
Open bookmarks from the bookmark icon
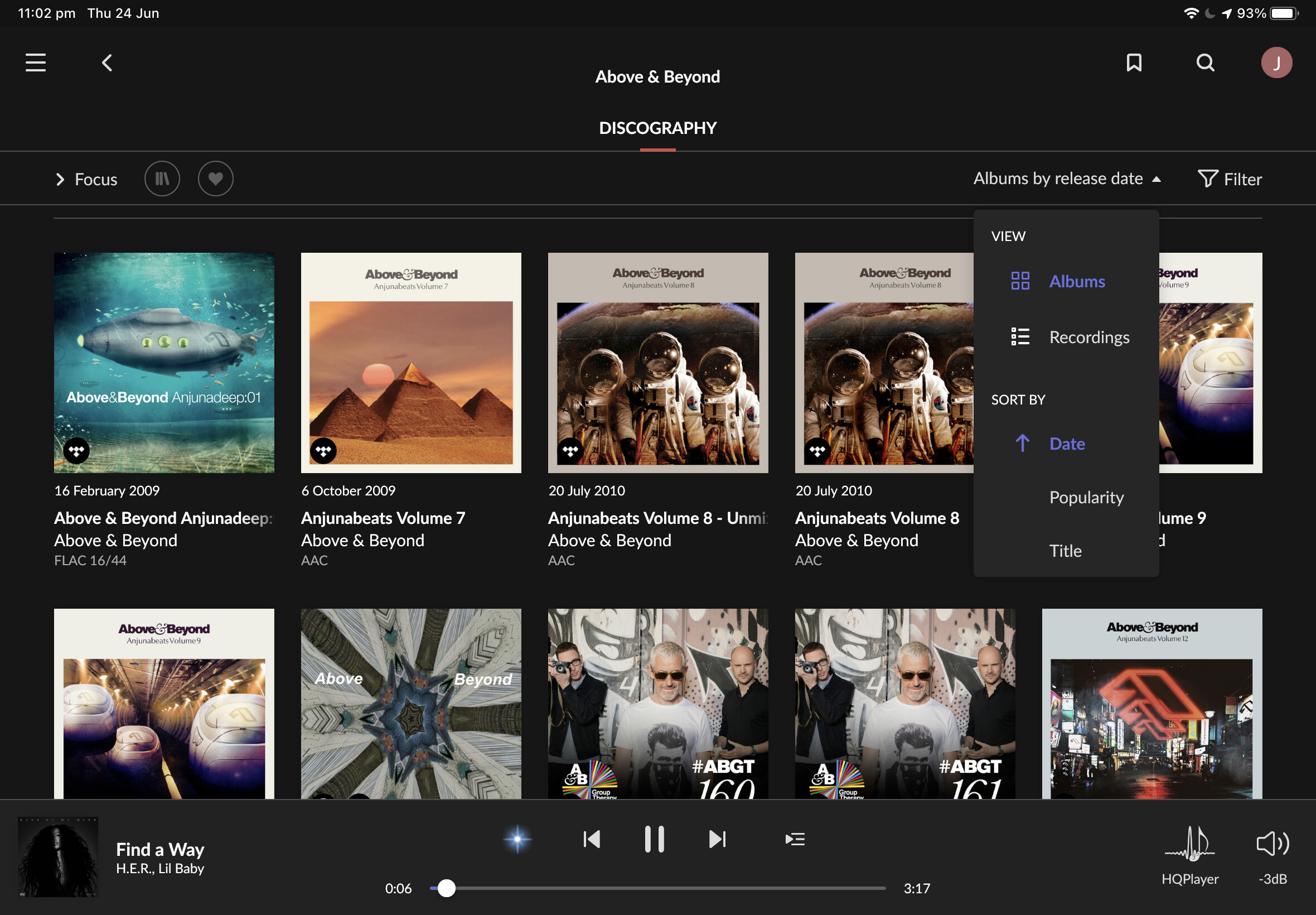[x=1134, y=62]
